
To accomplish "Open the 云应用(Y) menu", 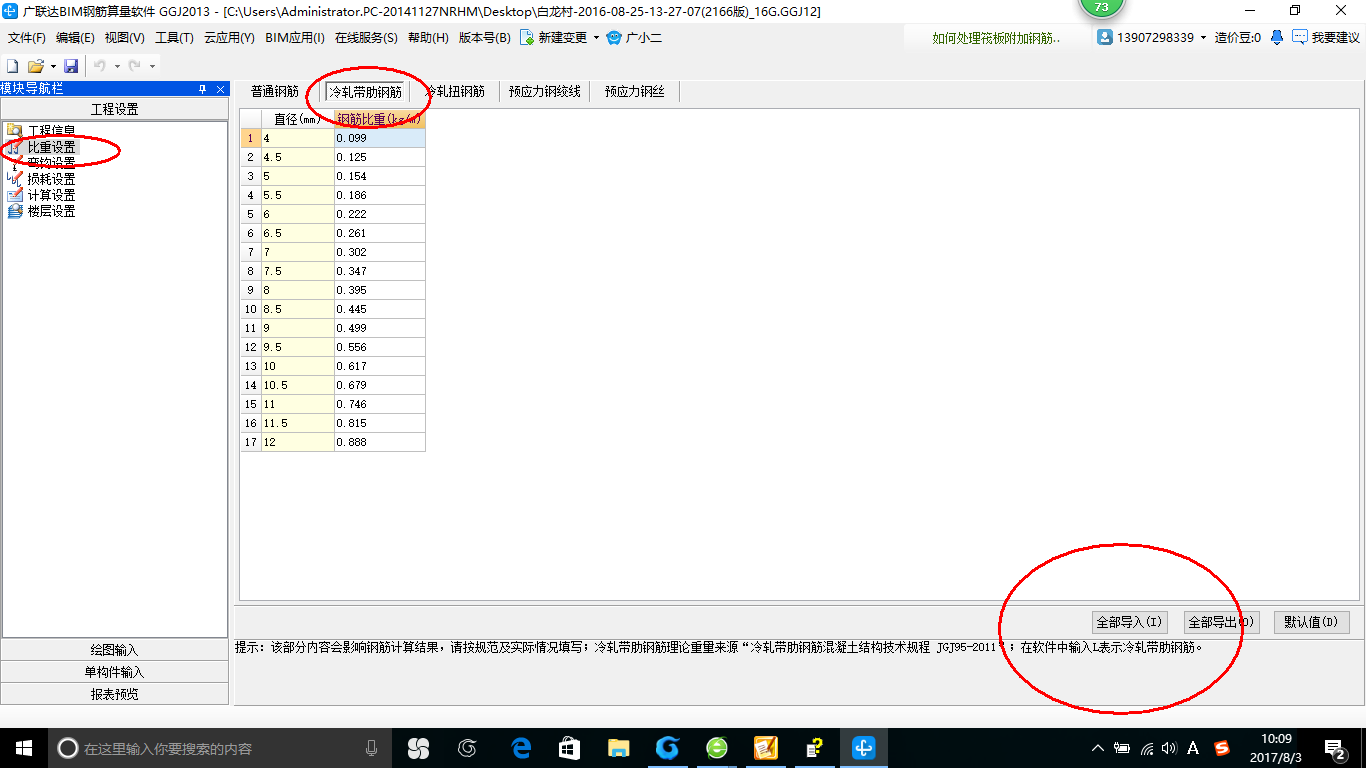I will pos(229,38).
